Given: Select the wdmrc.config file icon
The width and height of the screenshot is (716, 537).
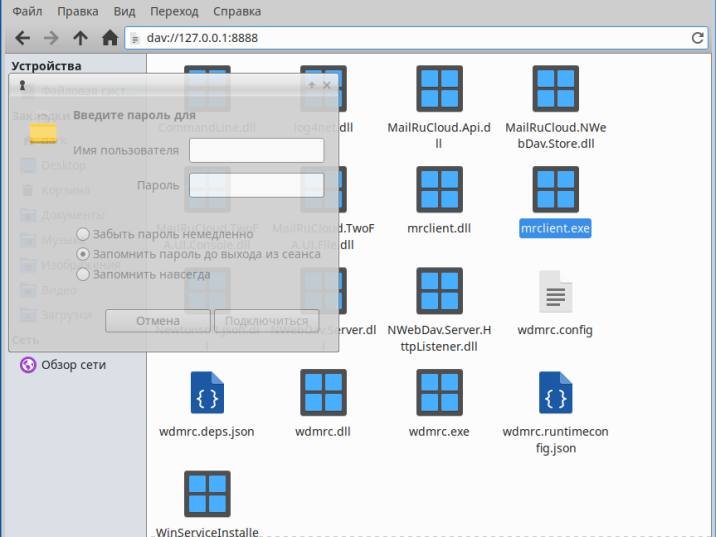Looking at the screenshot, I should [556, 291].
